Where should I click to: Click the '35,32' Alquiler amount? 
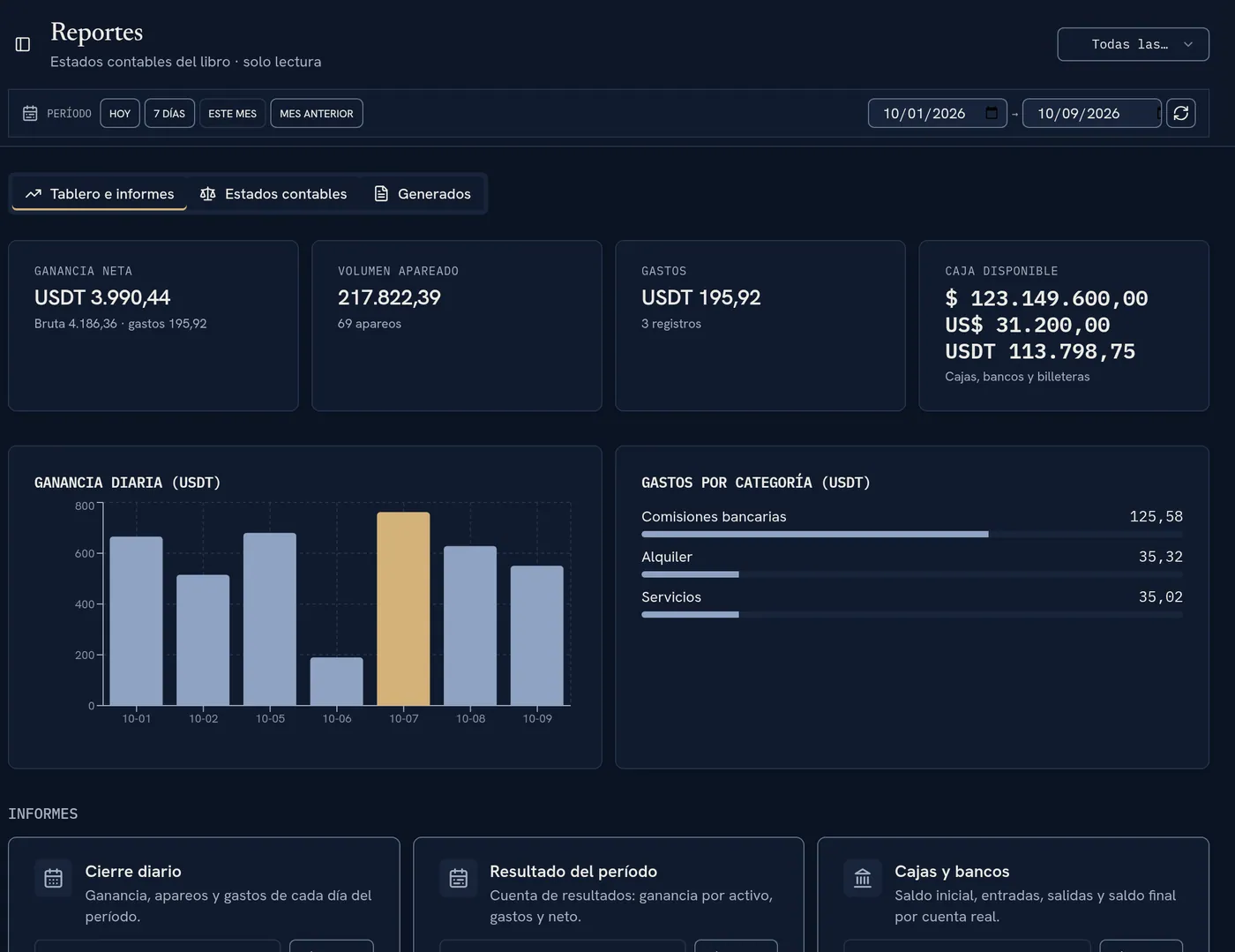tap(1161, 557)
